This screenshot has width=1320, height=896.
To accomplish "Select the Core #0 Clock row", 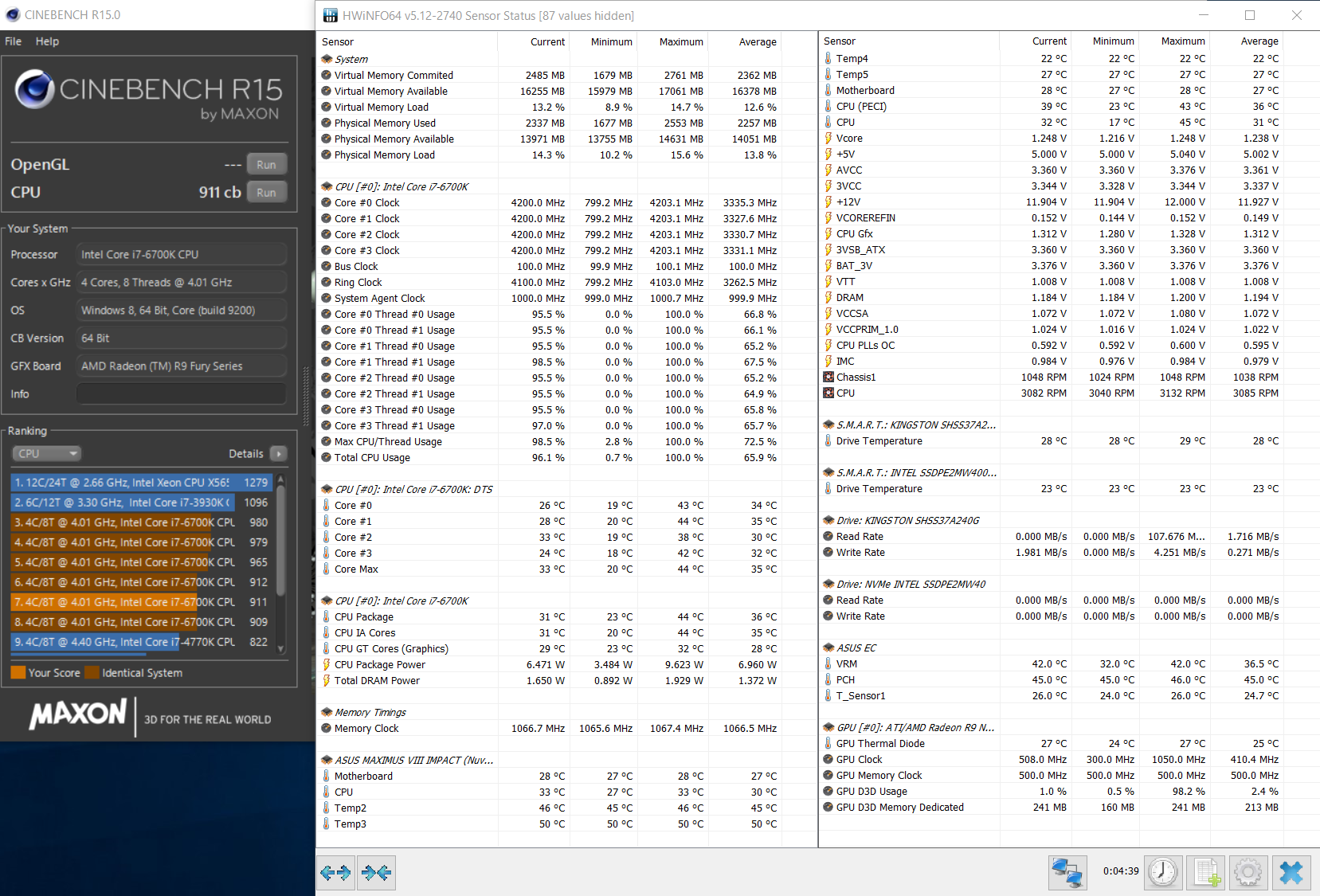I will pyautogui.click(x=549, y=203).
